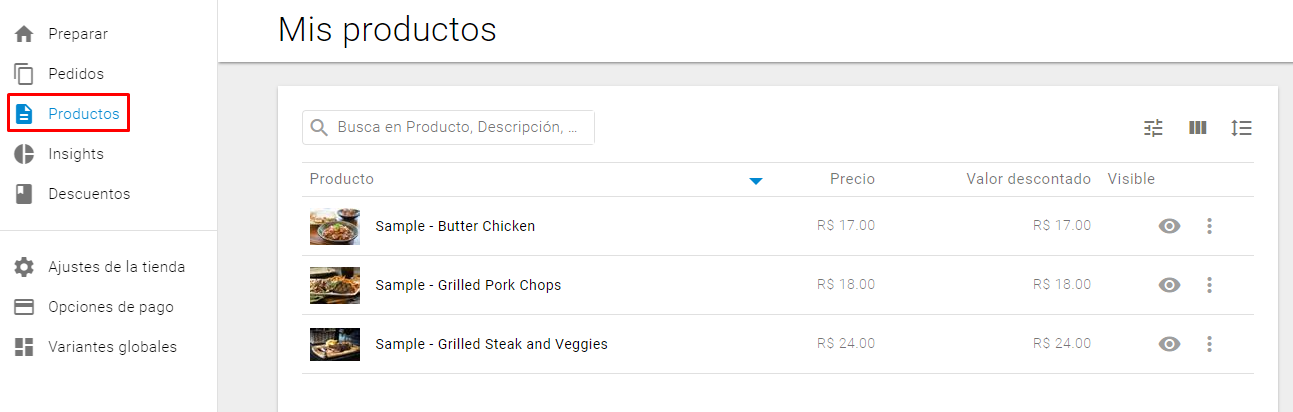Viewport: 1293px width, 412px height.
Task: Open Descuentos in the sidebar
Action: [x=89, y=194]
